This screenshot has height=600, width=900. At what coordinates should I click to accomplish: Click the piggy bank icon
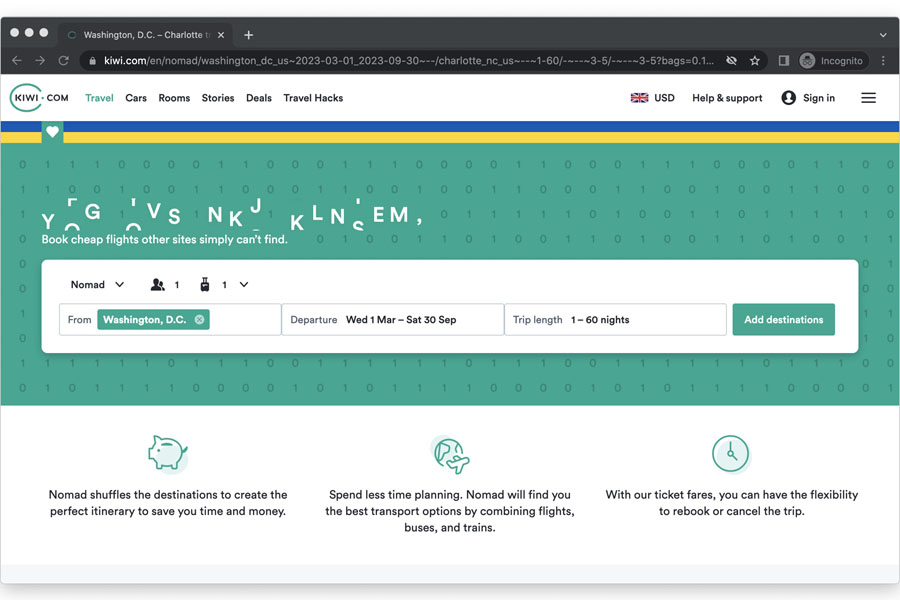point(168,454)
